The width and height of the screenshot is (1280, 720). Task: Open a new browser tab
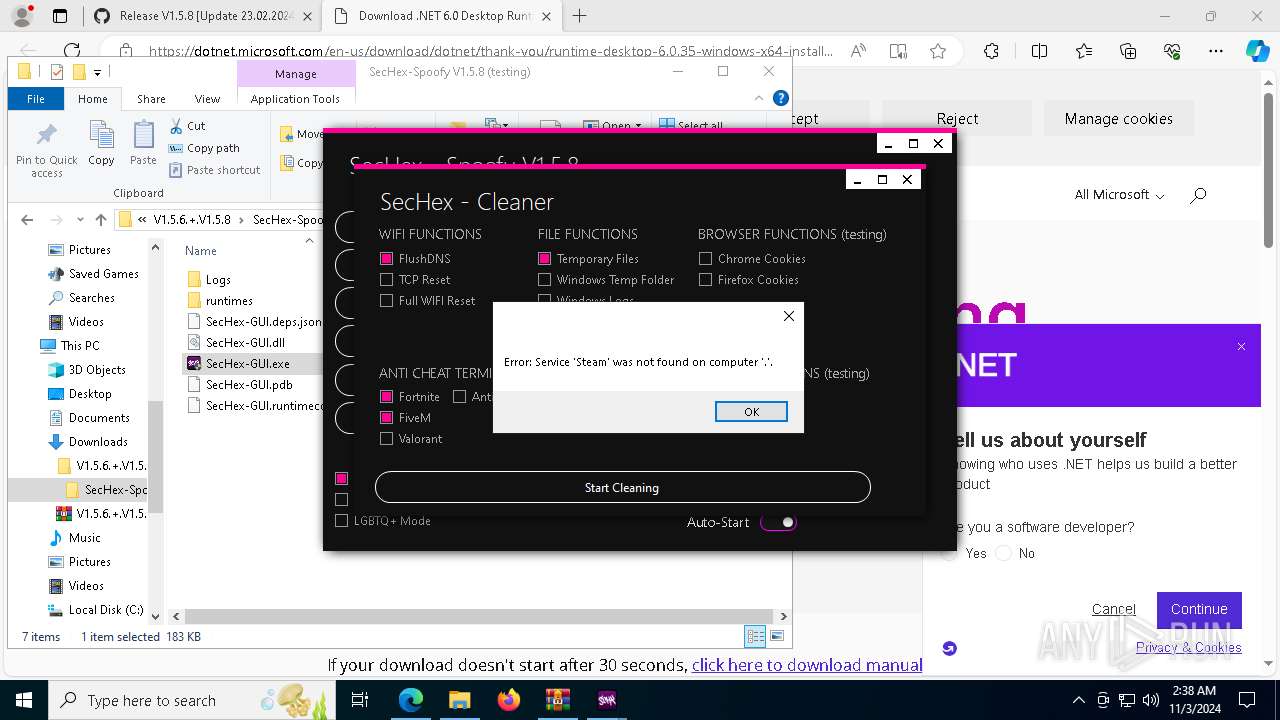click(x=580, y=16)
